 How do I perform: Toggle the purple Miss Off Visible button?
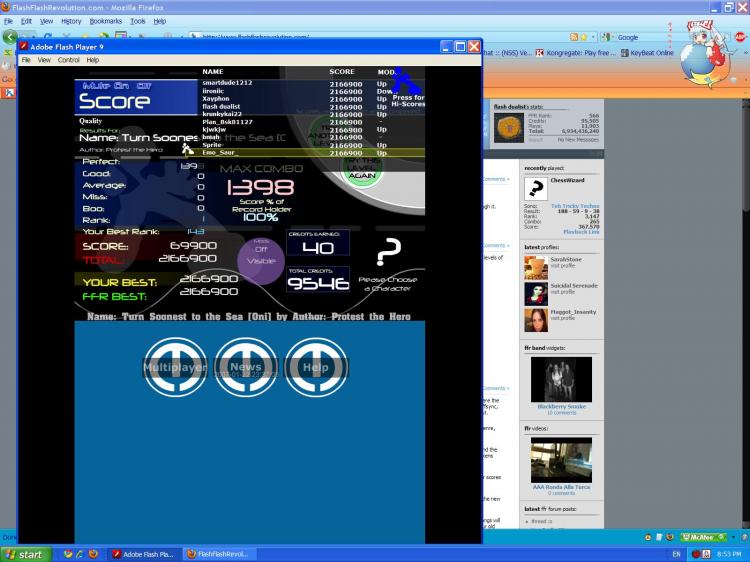261,261
